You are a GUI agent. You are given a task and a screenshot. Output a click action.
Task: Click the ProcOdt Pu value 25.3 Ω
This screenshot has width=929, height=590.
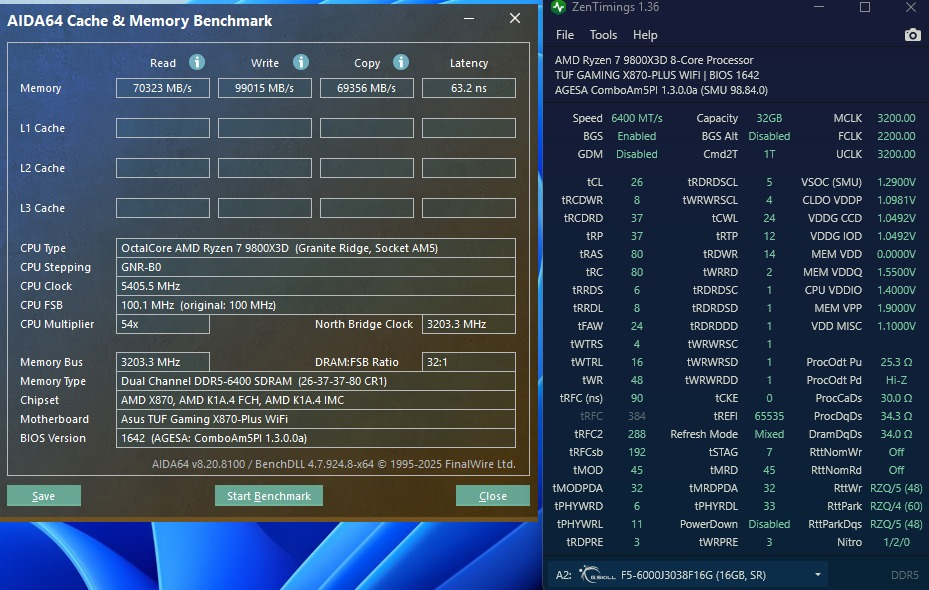click(896, 362)
